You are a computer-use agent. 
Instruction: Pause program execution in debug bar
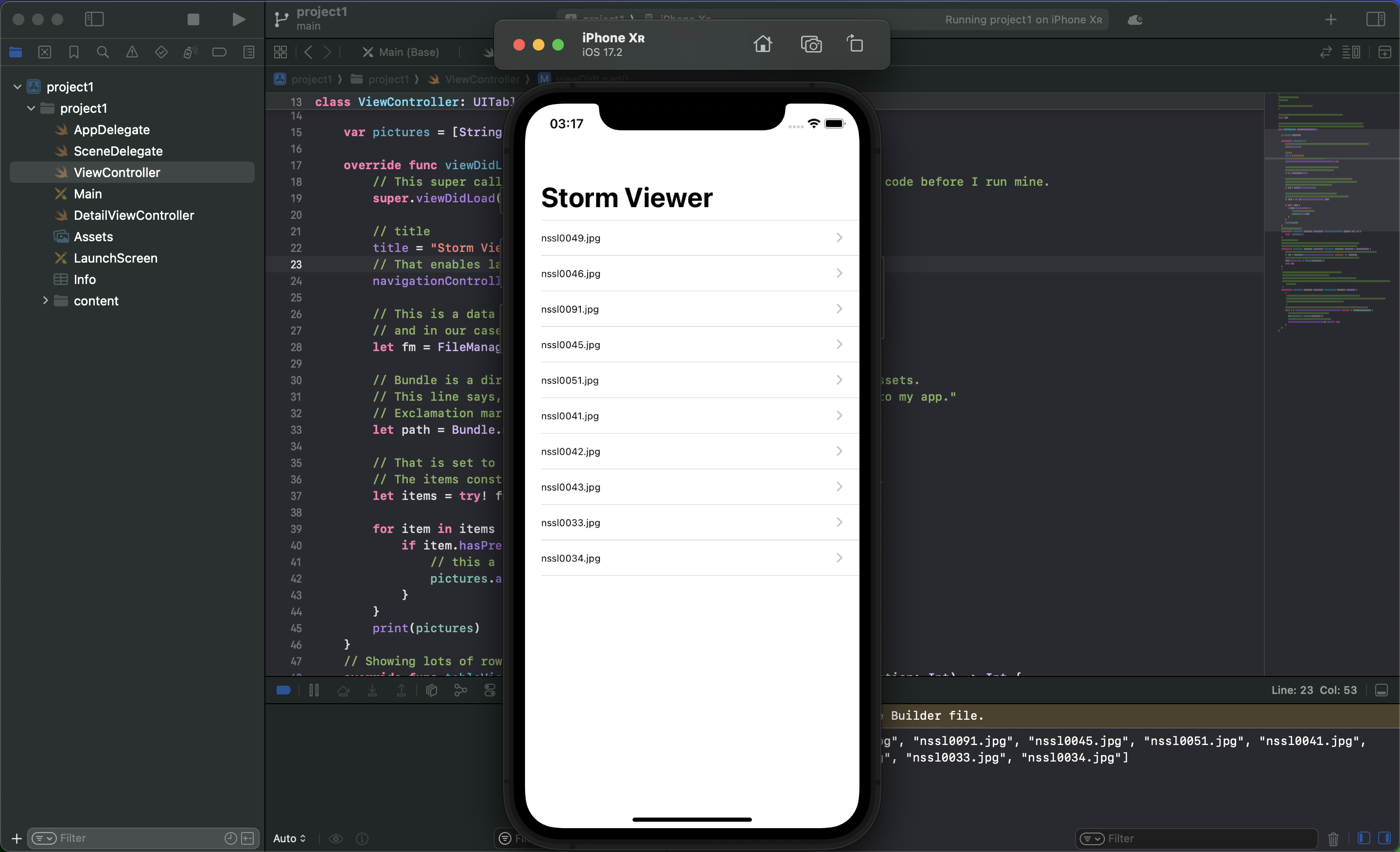[x=314, y=690]
